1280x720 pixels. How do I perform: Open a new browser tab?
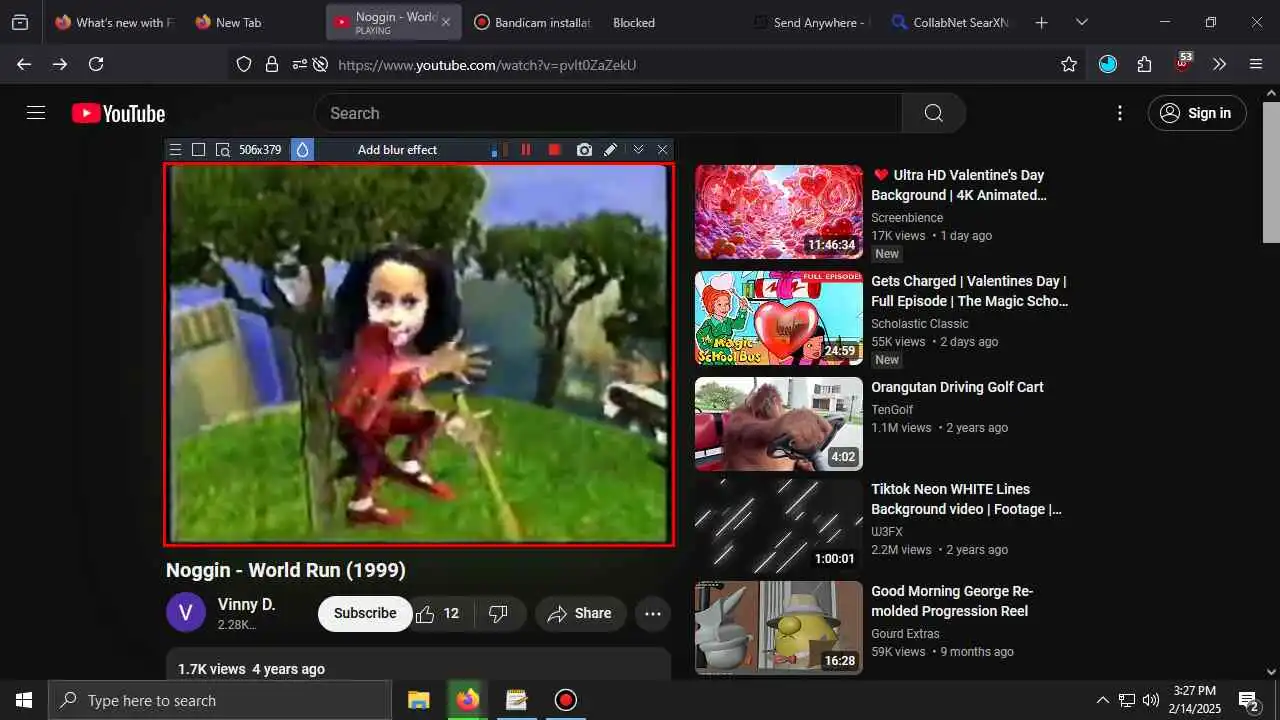click(x=1041, y=22)
